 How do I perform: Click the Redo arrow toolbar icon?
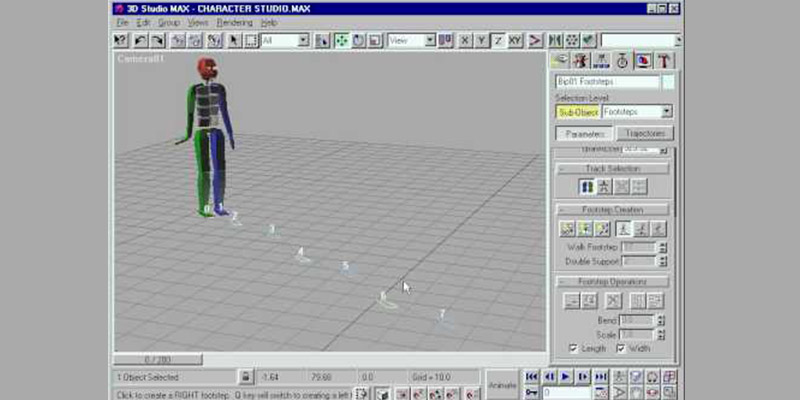click(x=157, y=40)
